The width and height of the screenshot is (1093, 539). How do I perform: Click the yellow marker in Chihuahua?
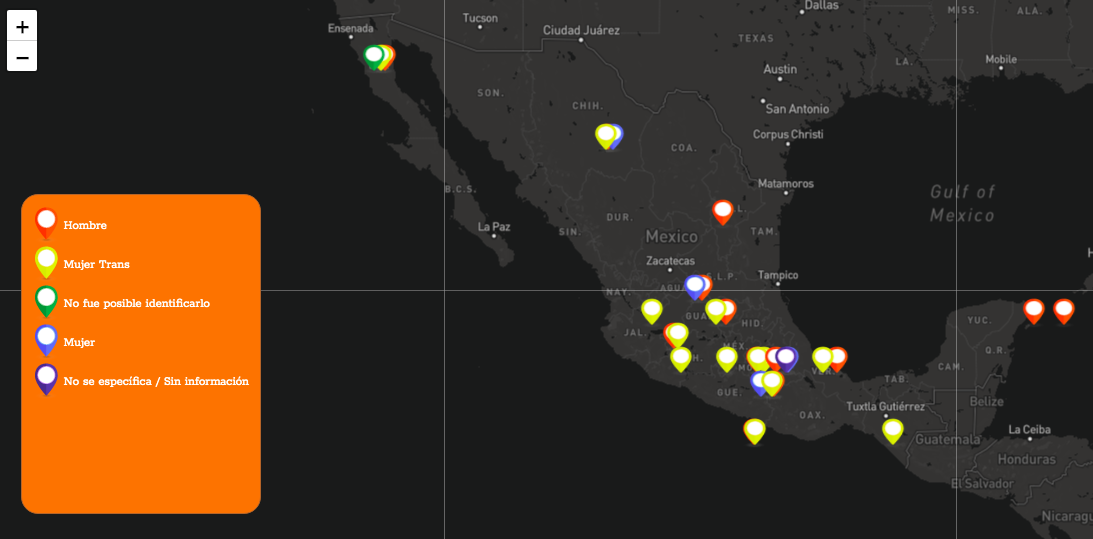605,134
